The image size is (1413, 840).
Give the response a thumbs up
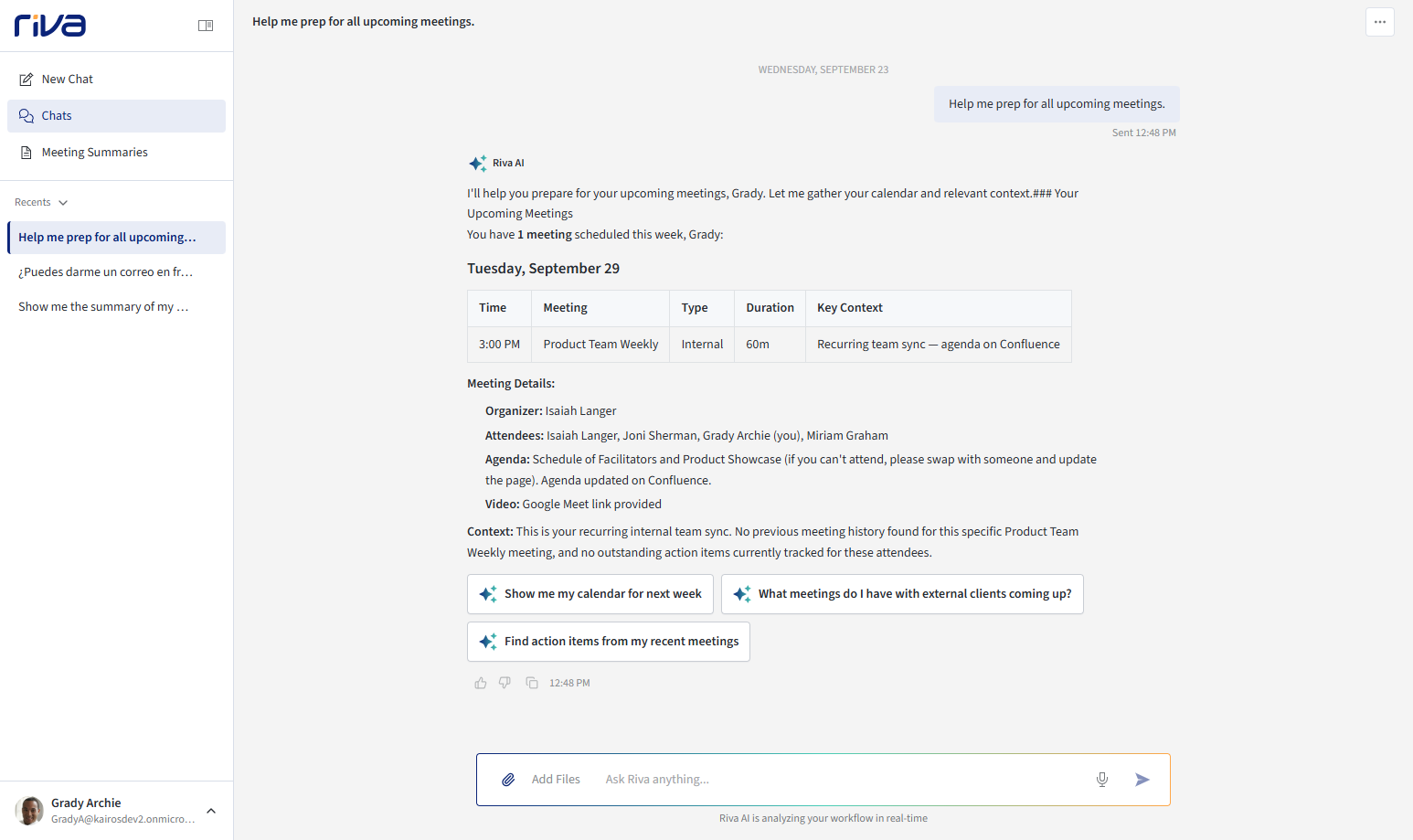(x=481, y=683)
